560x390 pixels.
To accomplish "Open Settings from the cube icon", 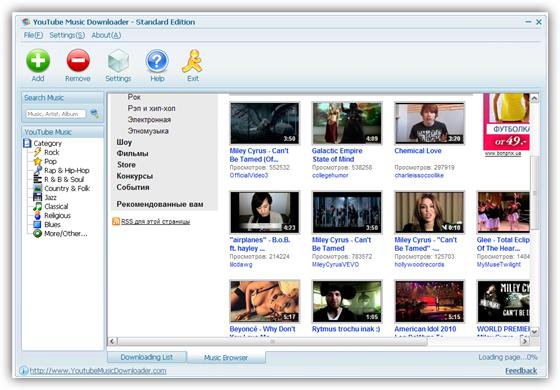I will [x=118, y=61].
